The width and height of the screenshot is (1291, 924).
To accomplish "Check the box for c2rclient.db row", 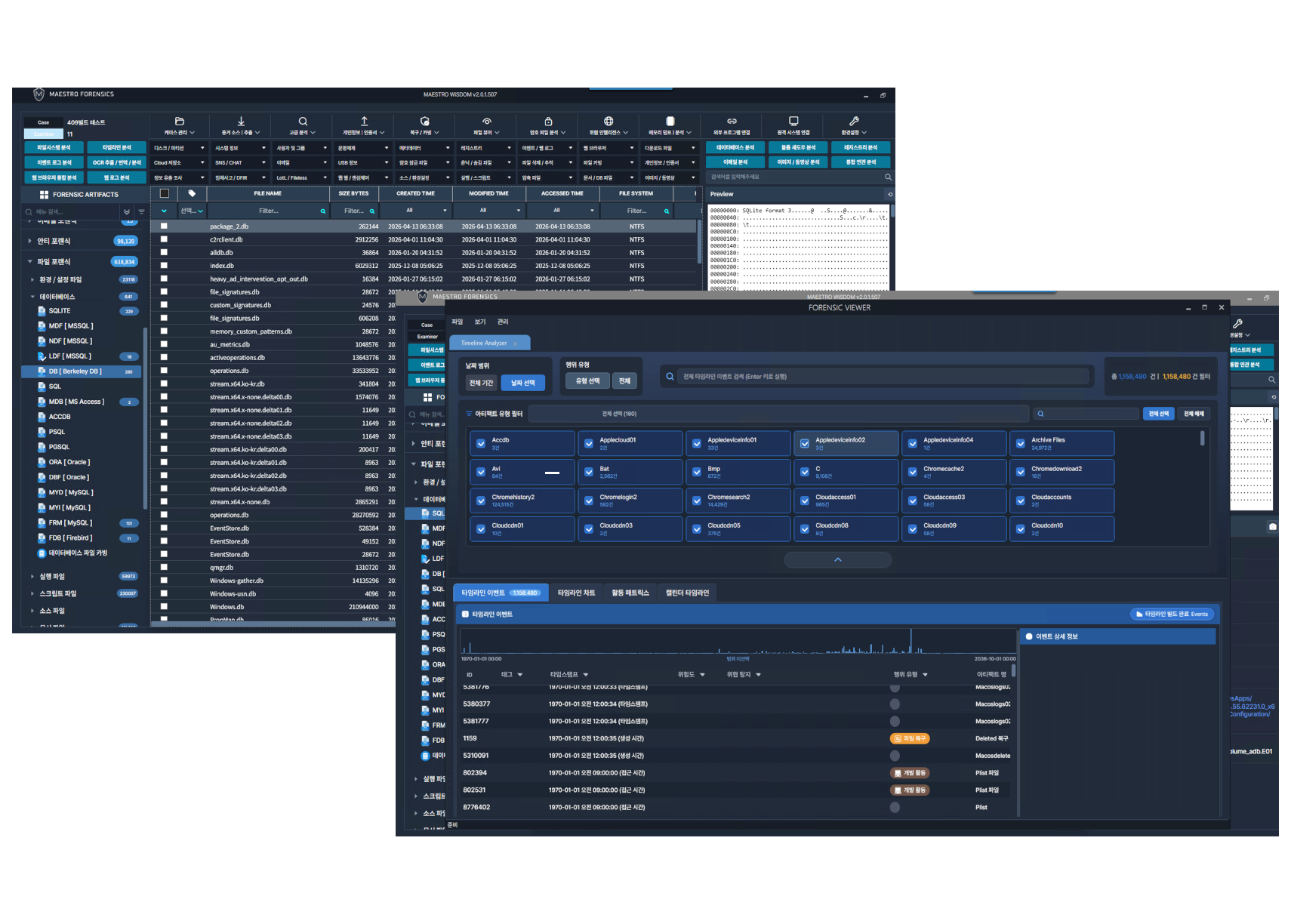I will click(164, 239).
